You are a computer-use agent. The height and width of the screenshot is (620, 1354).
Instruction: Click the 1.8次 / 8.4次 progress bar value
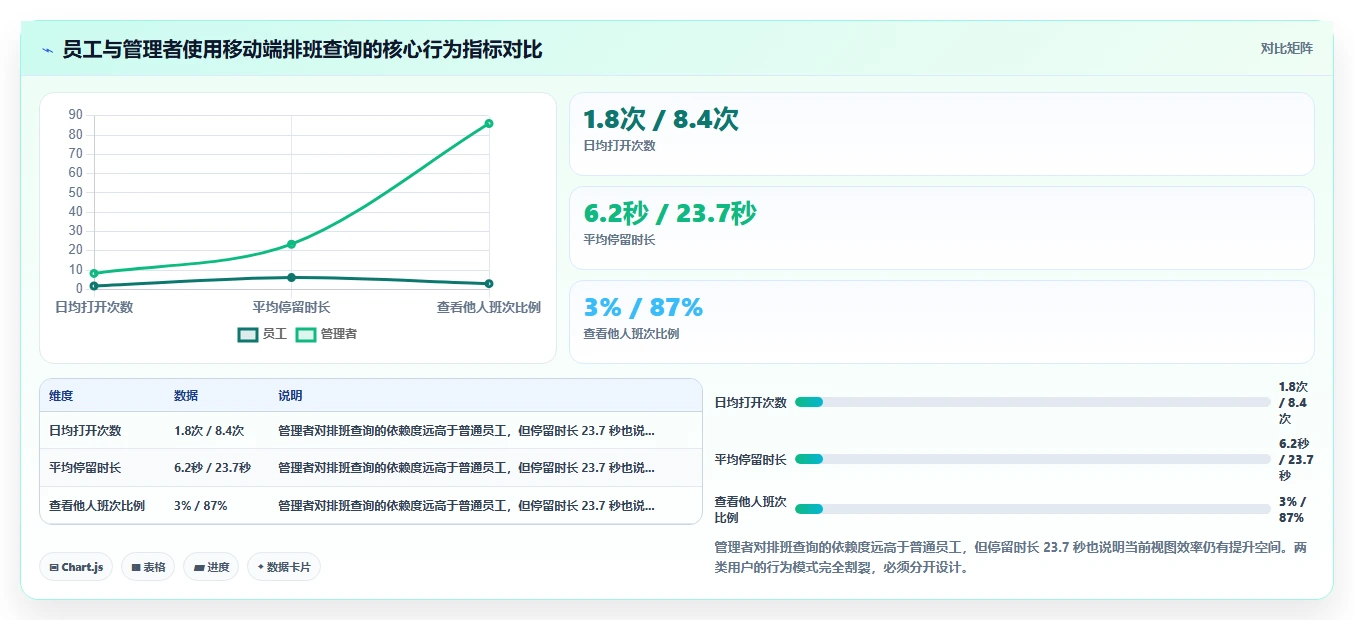coord(1294,402)
